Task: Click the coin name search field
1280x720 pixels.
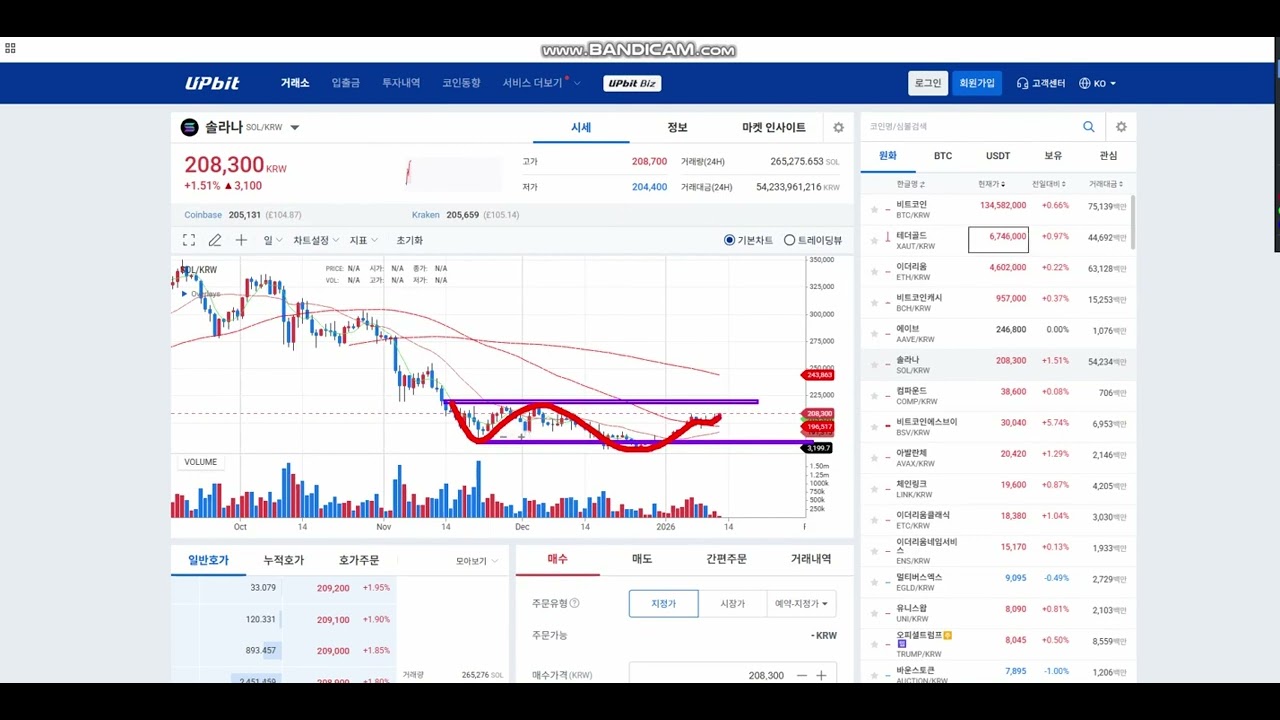Action: [x=970, y=127]
